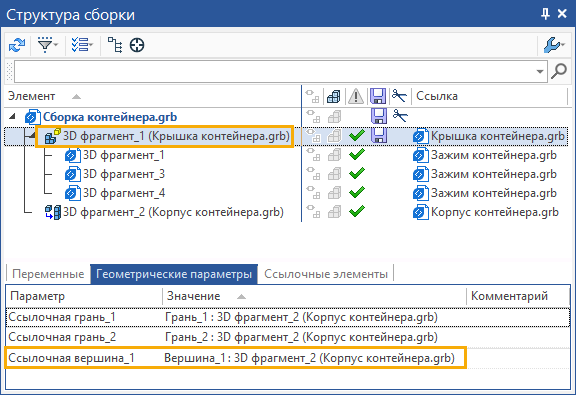Switch to the Переменные tab
The width and height of the screenshot is (576, 395).
coord(48,274)
